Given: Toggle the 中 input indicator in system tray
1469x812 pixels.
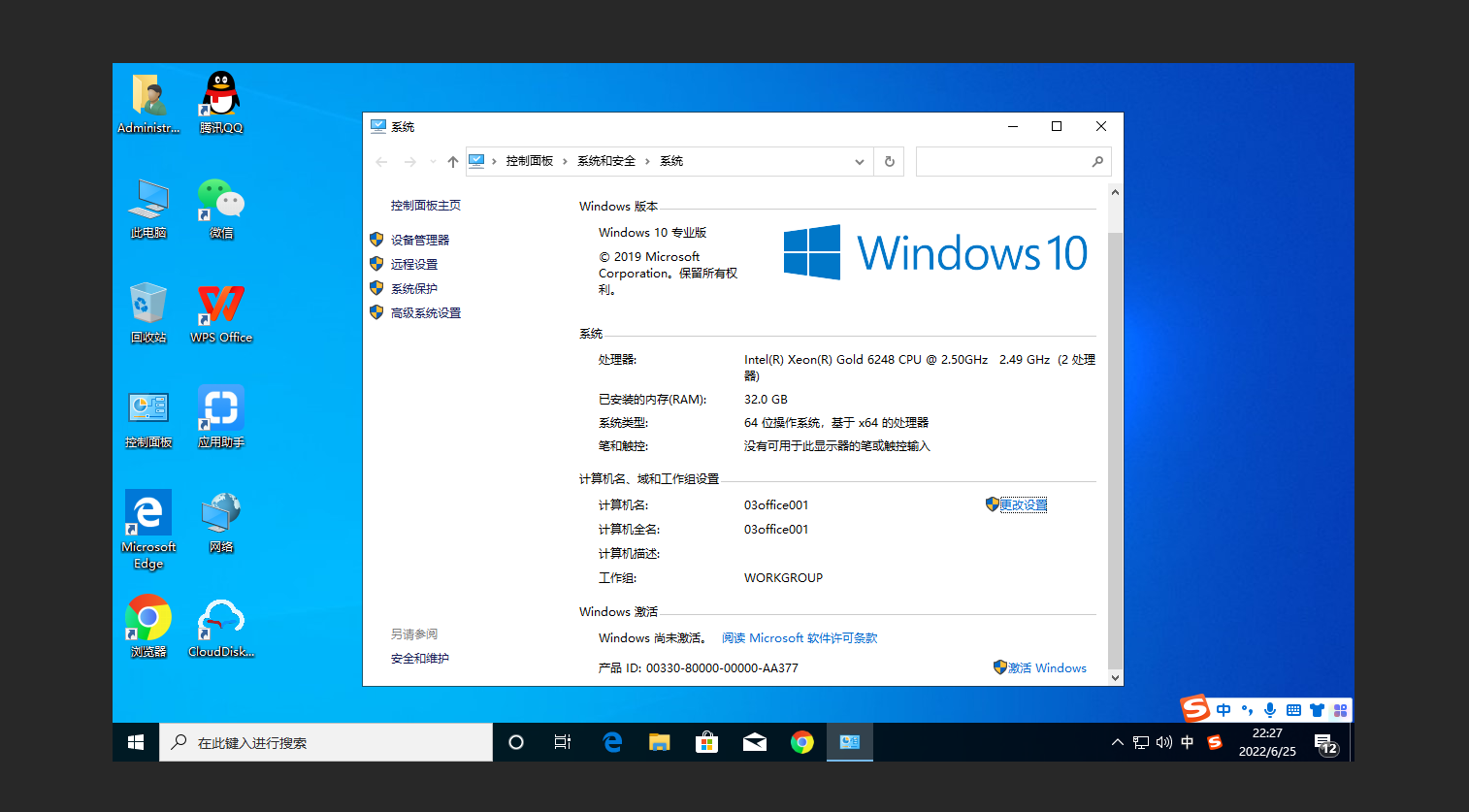Looking at the screenshot, I should coord(1187,742).
